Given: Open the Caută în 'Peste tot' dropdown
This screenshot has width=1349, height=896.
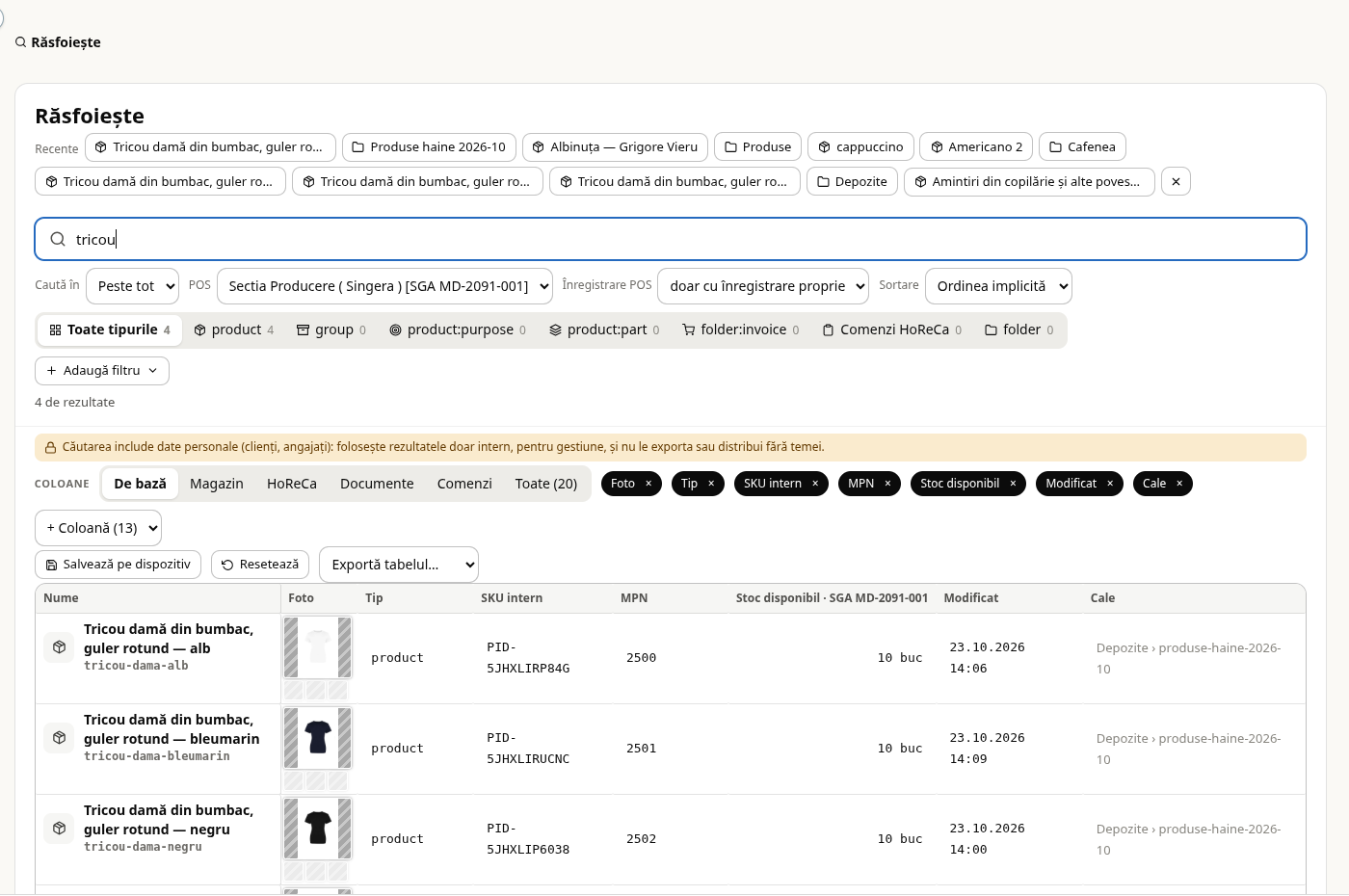Looking at the screenshot, I should (132, 286).
